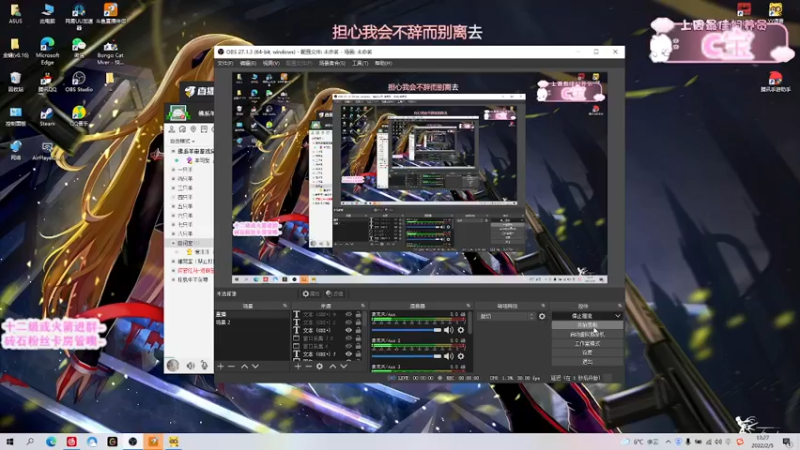Adjust first mic/Aux volume slider

(407, 330)
